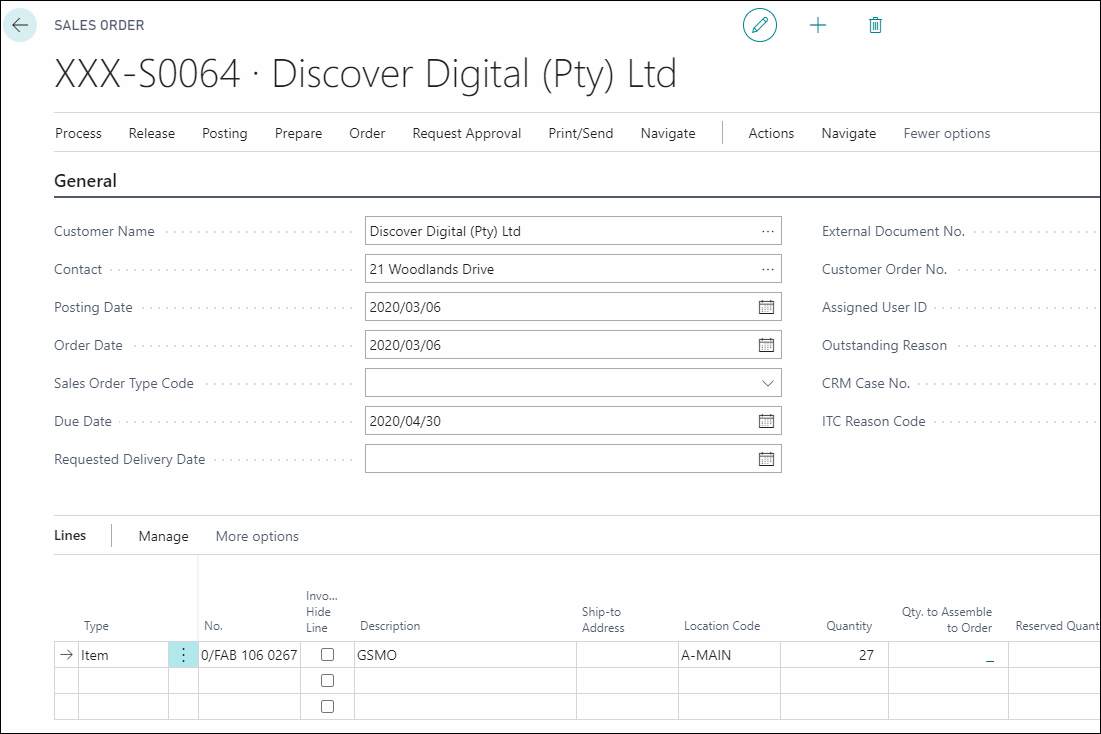This screenshot has width=1101, height=734.
Task: Click the Due Date field
Action: pos(573,421)
